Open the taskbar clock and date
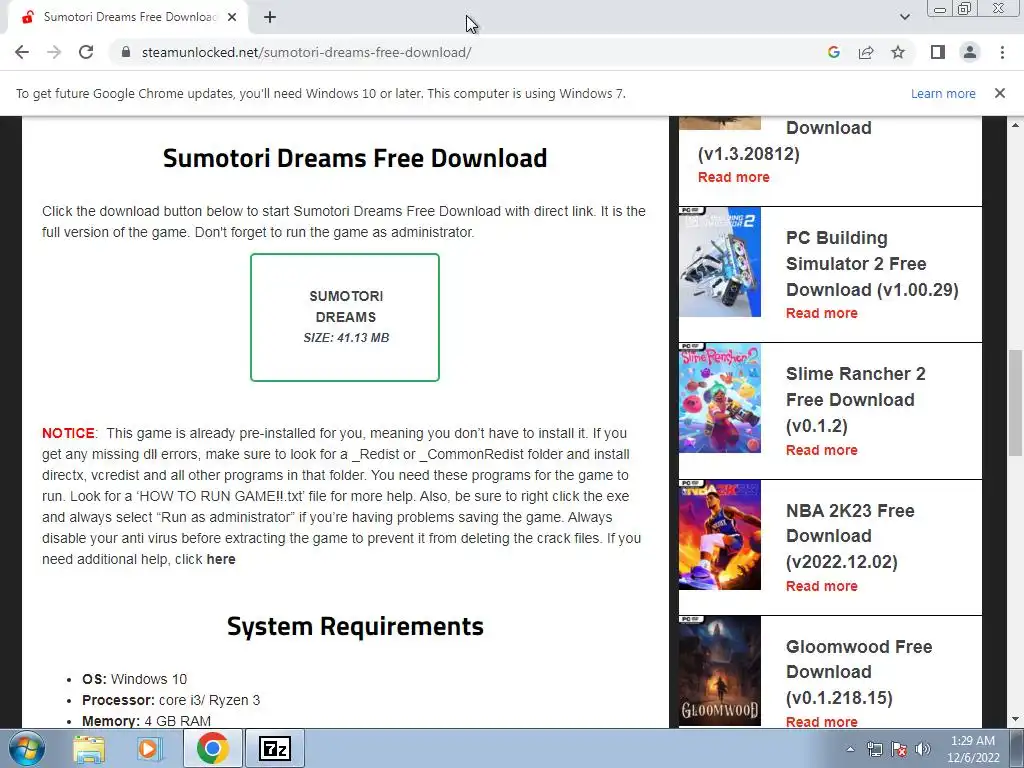Viewport: 1024px width, 768px height. pyautogui.click(x=973, y=749)
